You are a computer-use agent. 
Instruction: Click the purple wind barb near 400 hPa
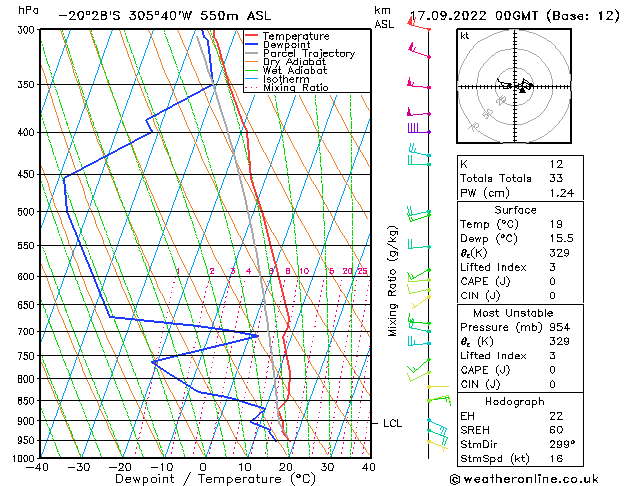418,129
